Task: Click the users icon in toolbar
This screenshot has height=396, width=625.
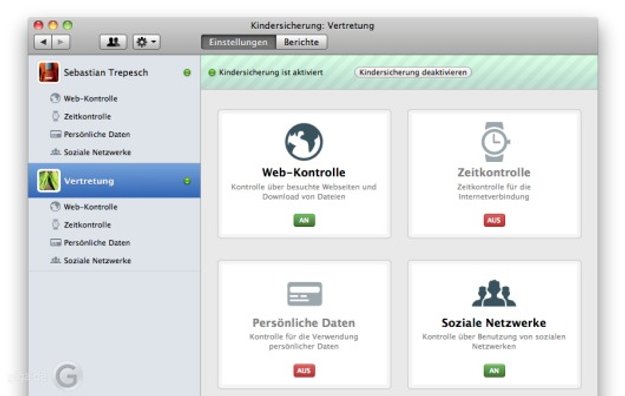Action: 113,42
